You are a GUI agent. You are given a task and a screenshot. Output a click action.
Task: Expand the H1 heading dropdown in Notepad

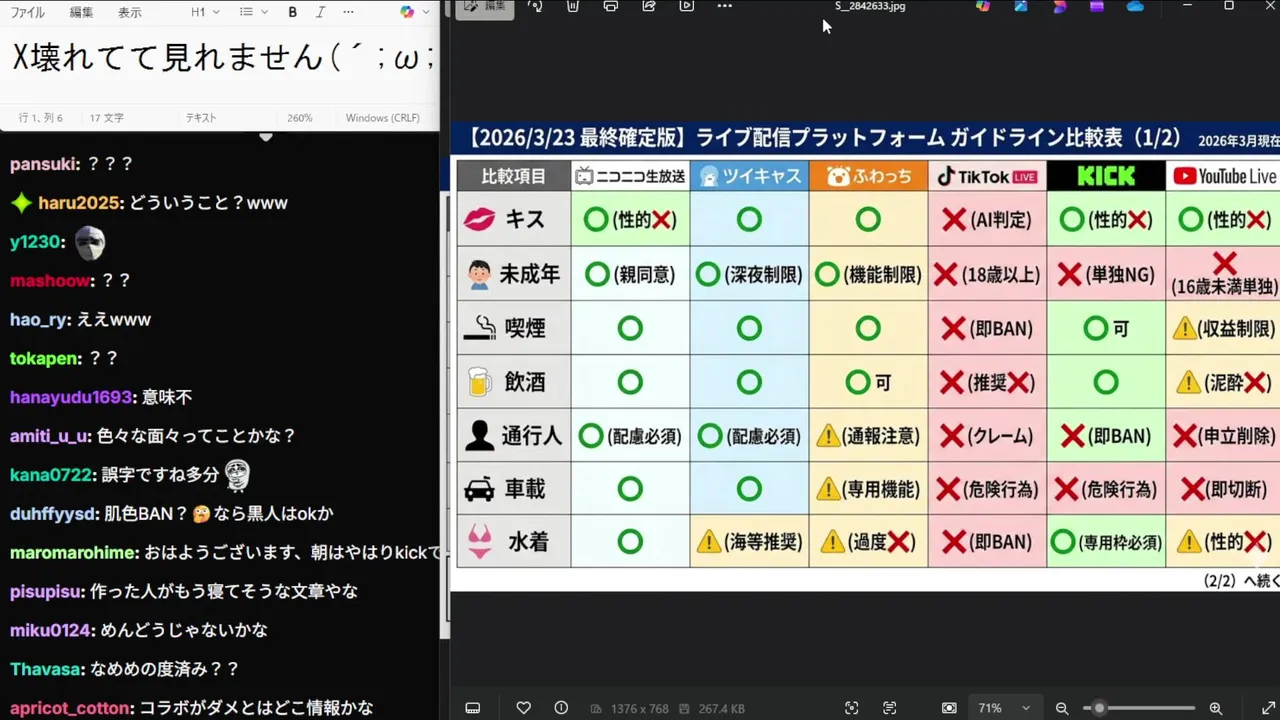[205, 12]
